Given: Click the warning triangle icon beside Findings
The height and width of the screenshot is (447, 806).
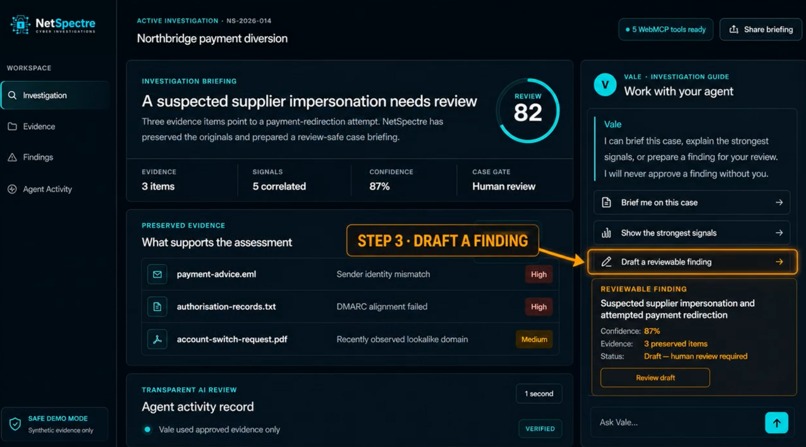Looking at the screenshot, I should pos(12,157).
